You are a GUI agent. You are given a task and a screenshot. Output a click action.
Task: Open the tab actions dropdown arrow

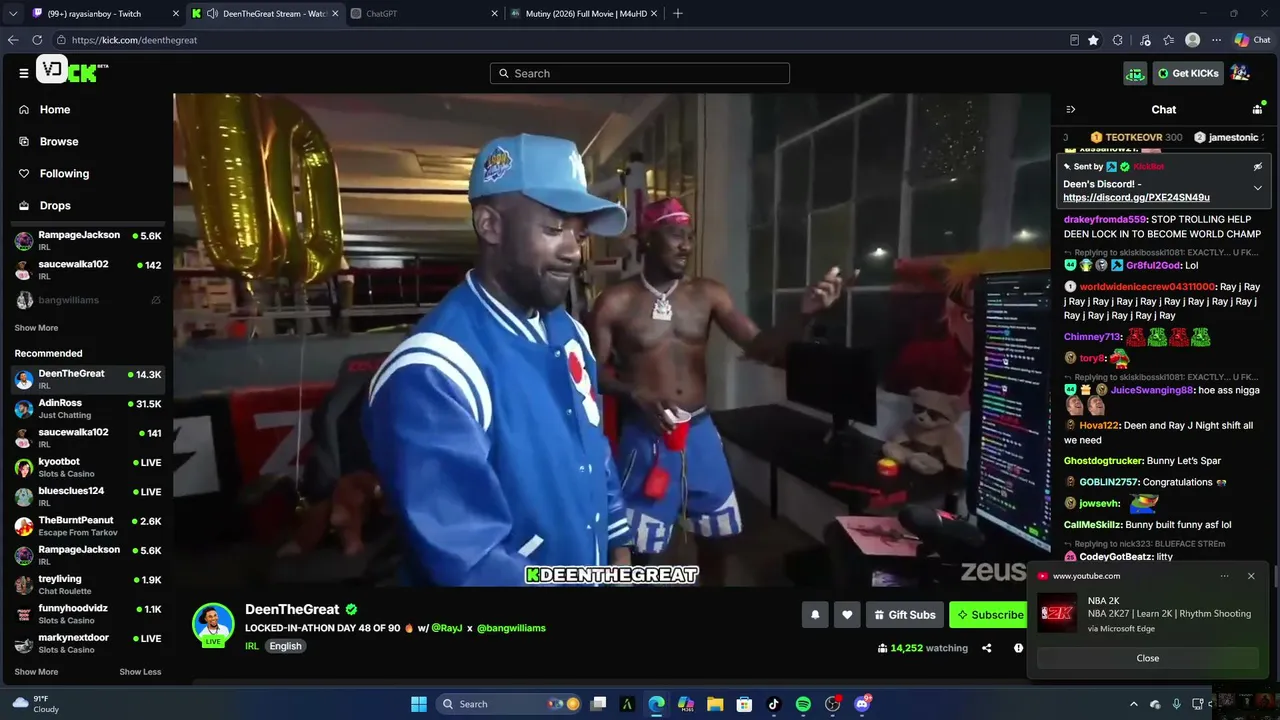coord(11,14)
